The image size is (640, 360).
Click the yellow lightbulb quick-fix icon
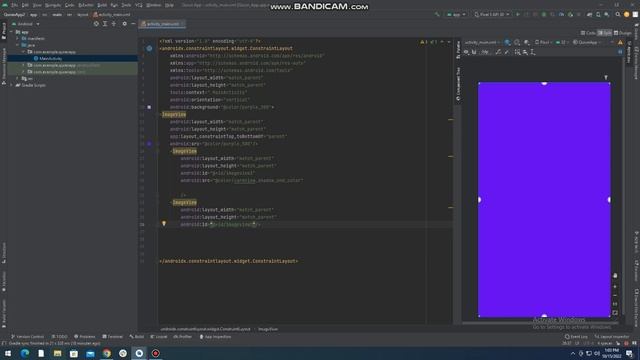pos(164,224)
